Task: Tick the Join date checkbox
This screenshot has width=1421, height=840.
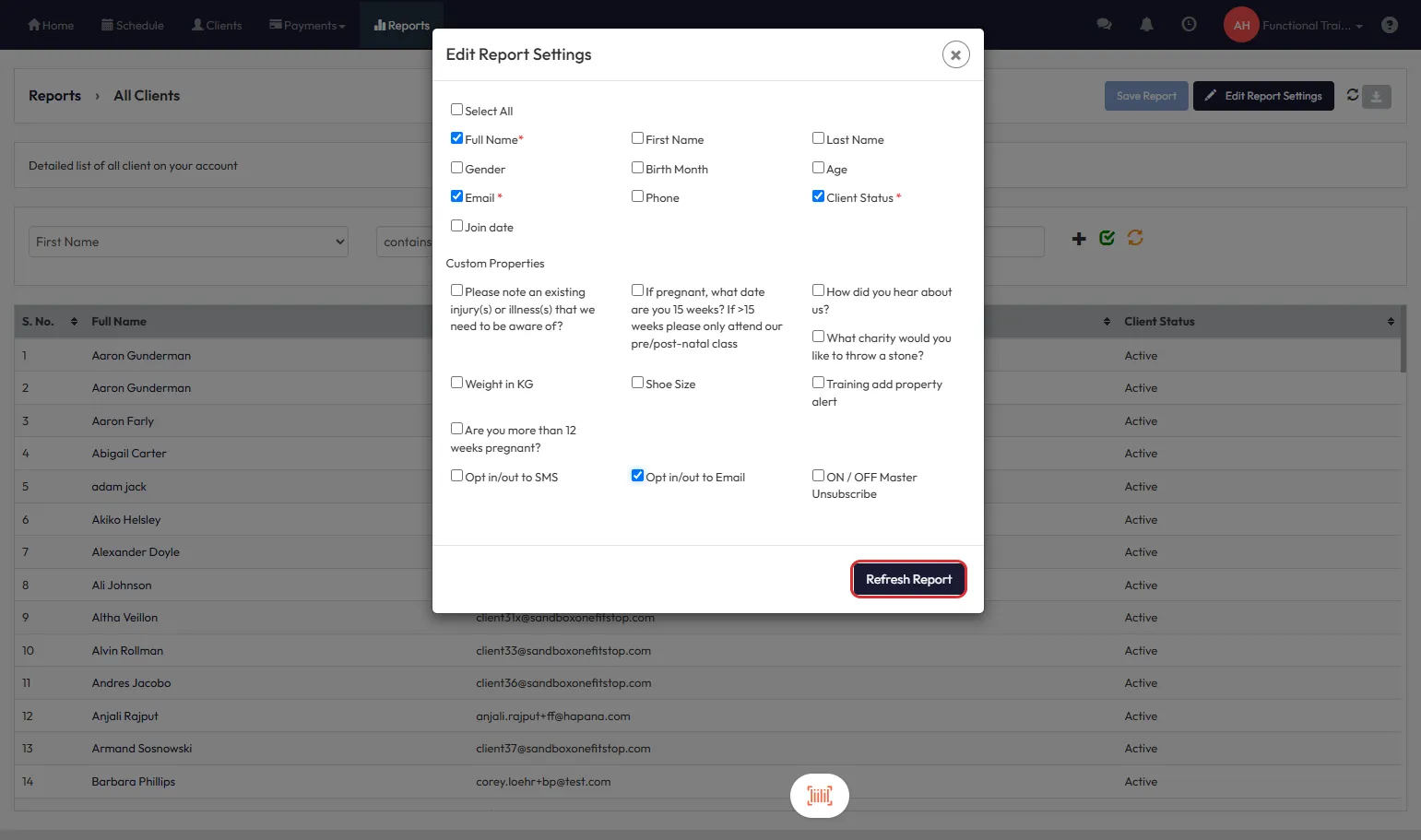Action: coord(456,226)
